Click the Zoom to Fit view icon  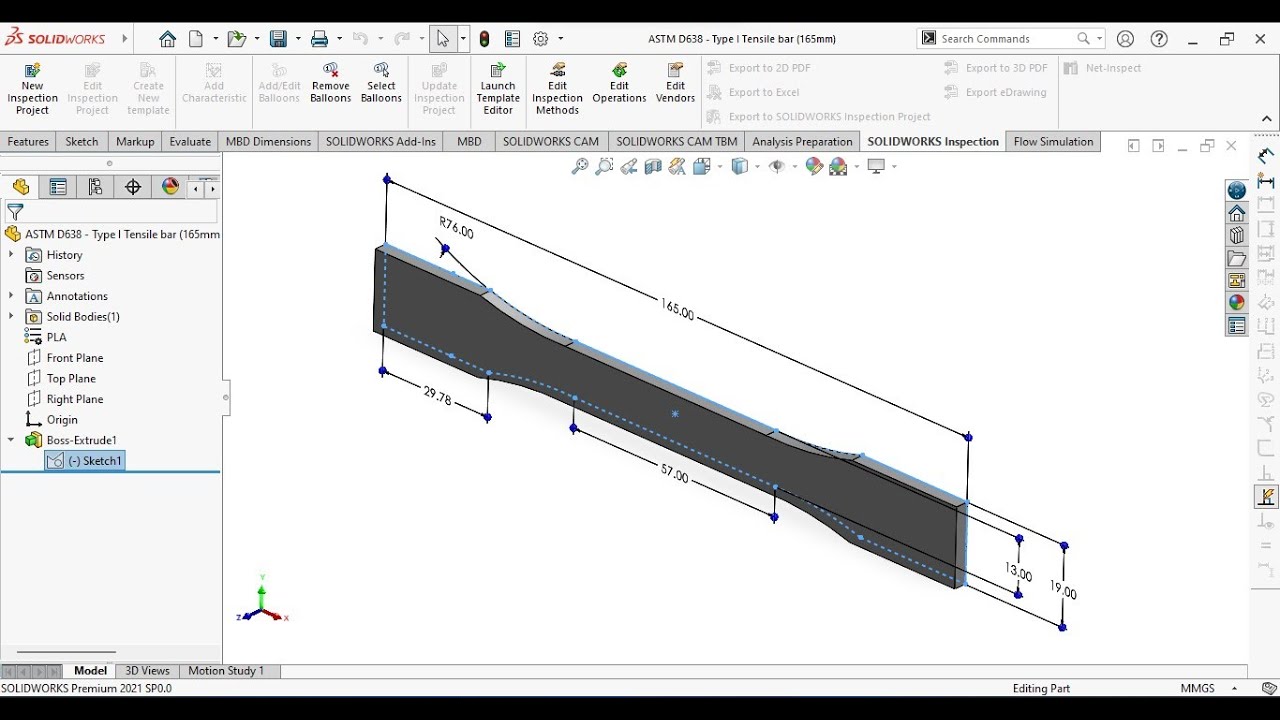pos(580,166)
